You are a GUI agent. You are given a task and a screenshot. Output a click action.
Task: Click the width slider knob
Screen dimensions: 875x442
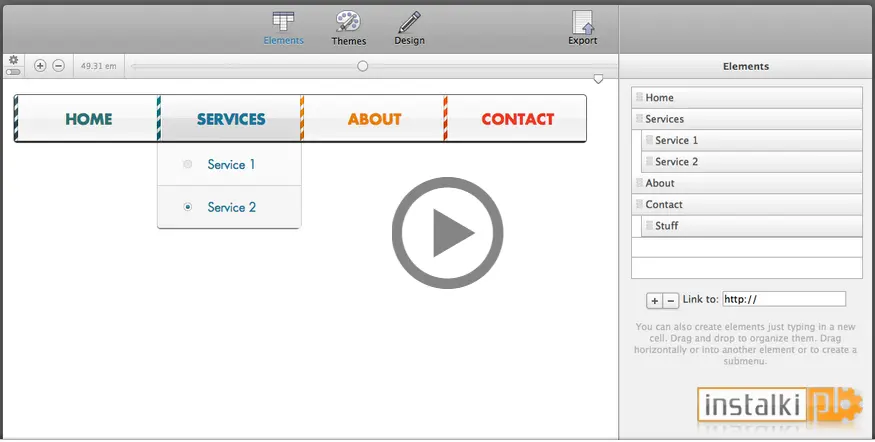(363, 66)
